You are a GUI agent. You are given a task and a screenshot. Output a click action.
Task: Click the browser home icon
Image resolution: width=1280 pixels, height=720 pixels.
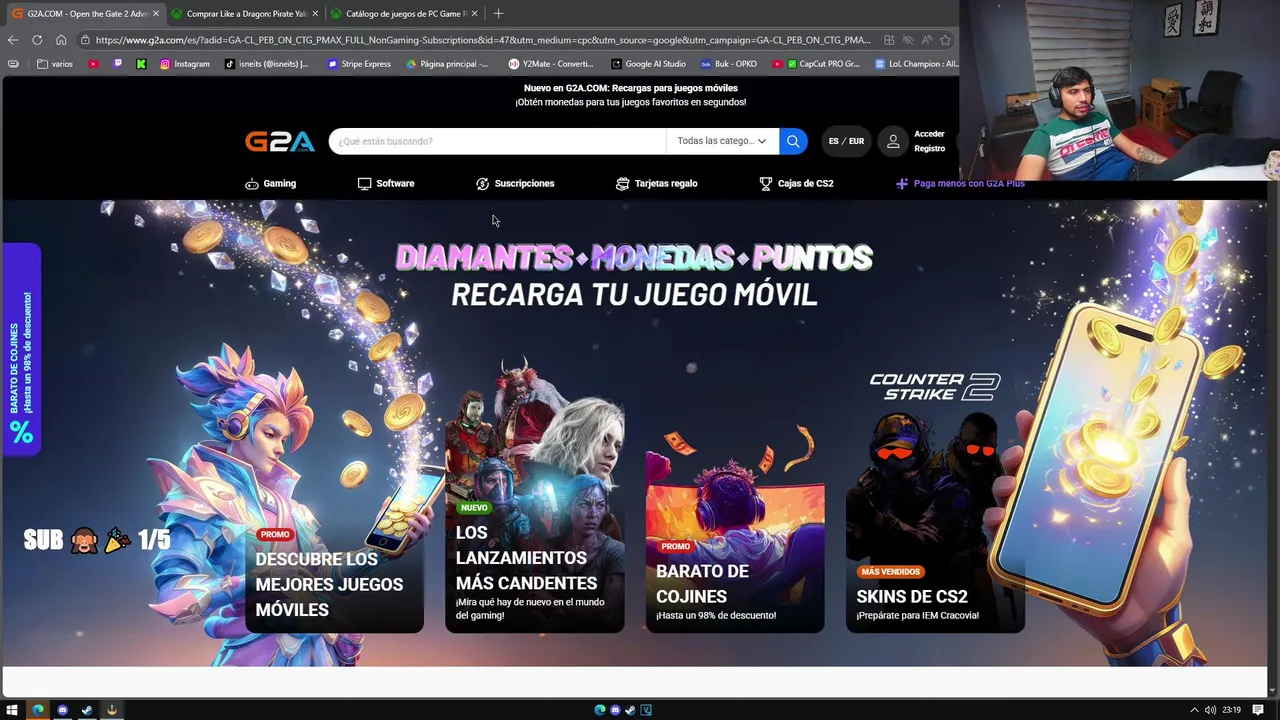coord(61,40)
